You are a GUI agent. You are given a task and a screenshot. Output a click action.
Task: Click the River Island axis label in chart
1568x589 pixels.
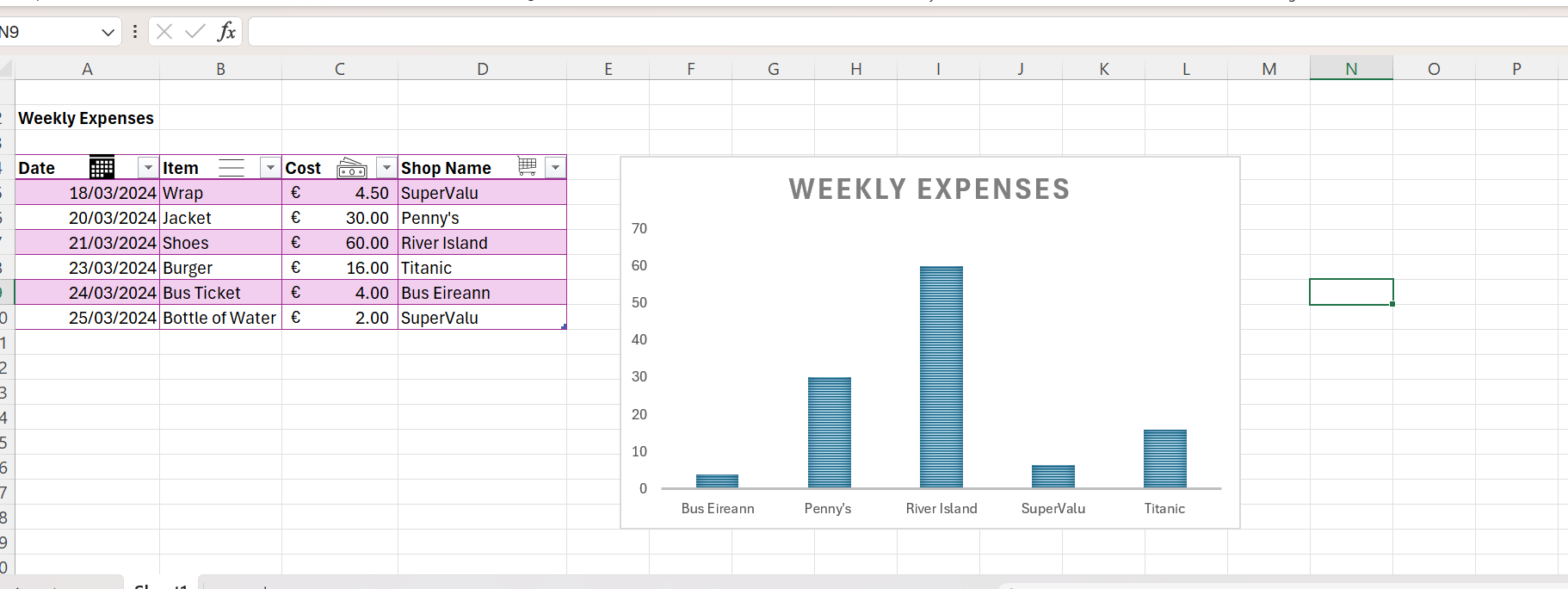941,509
